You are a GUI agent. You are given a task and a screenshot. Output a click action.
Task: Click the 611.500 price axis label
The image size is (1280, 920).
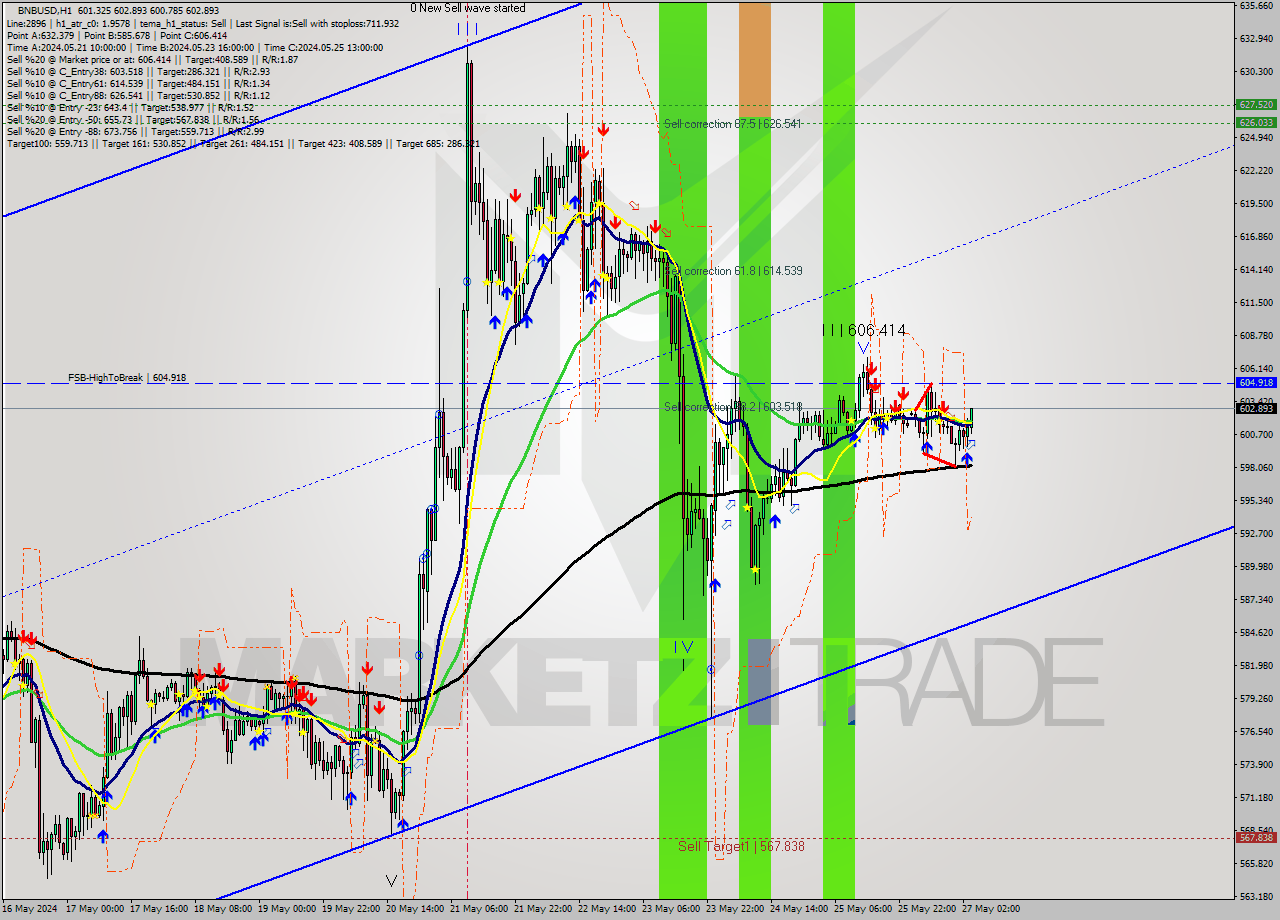pos(1255,303)
